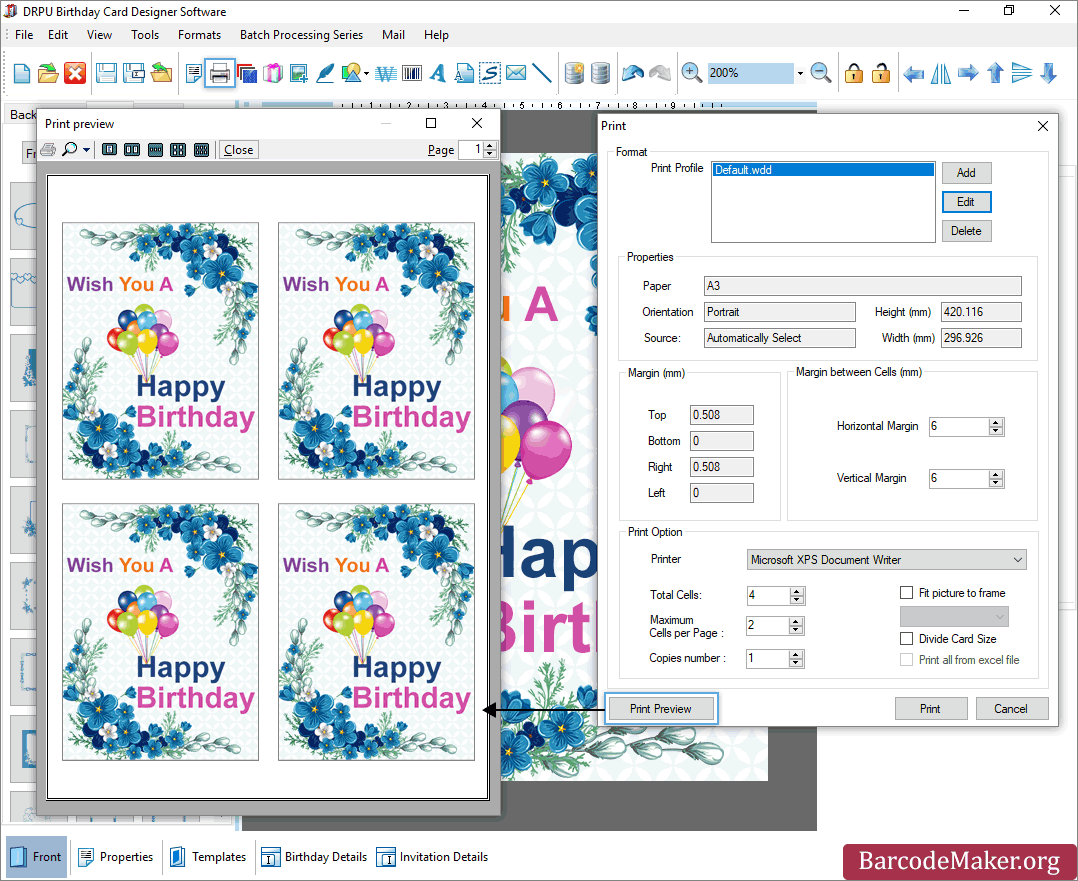Enable Divide Card Size checkbox
Image resolution: width=1078 pixels, height=881 pixels.
pos(907,639)
